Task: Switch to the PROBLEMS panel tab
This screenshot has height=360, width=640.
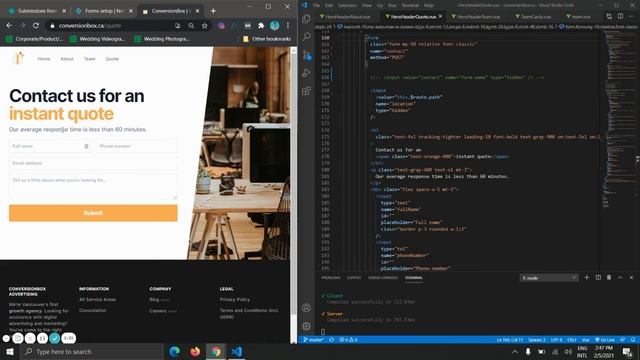Action: pos(331,278)
